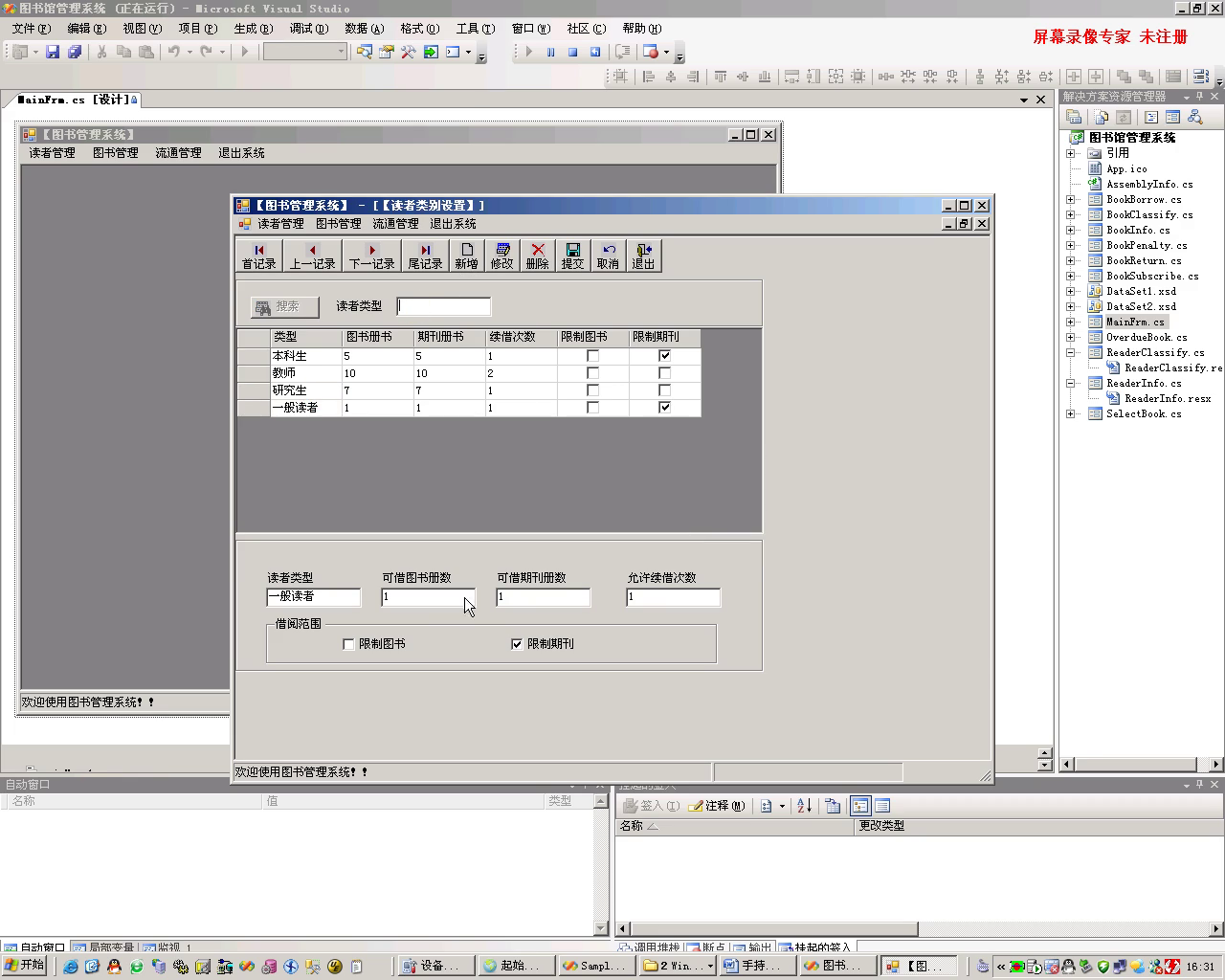Expand BookBorrow.cs tree node

point(1071,199)
